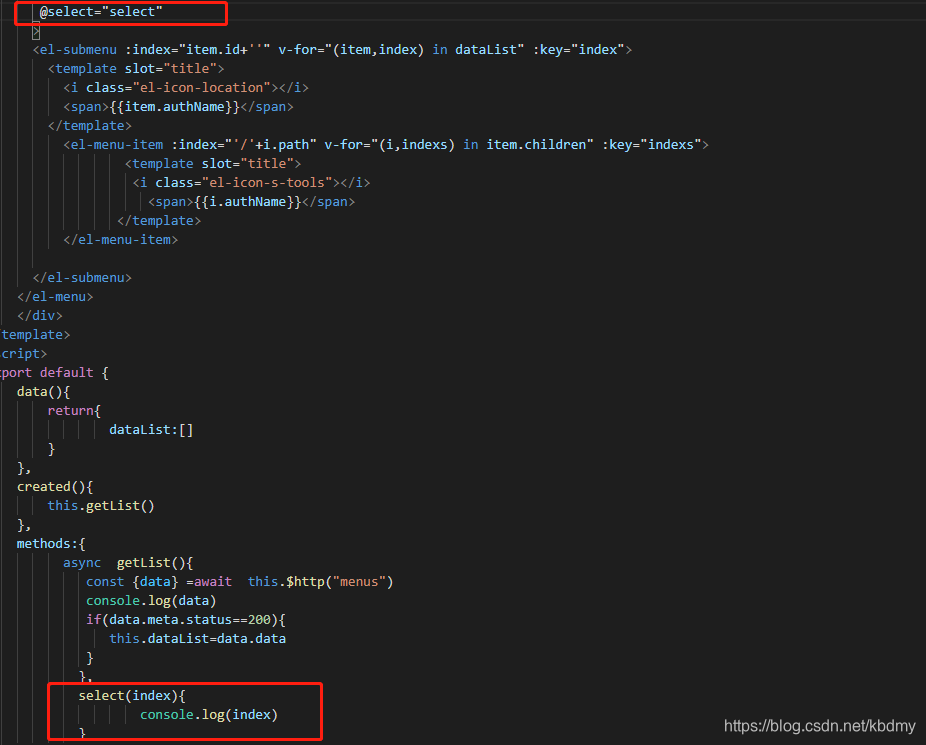This screenshot has width=926, height=745.
Task: Click the const {data} =await line
Action: (x=239, y=581)
